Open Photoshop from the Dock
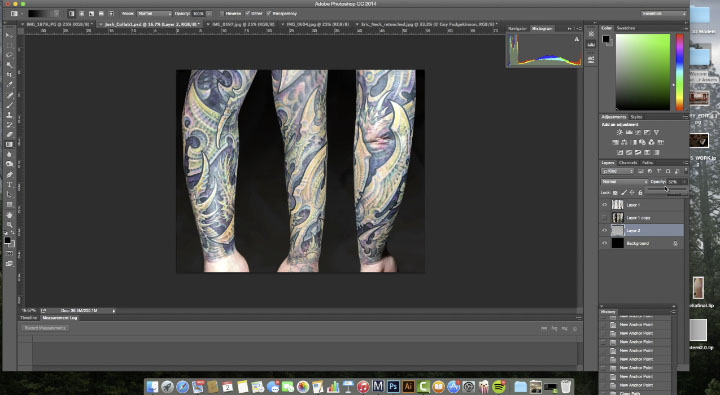This screenshot has width=720, height=395. [393, 386]
